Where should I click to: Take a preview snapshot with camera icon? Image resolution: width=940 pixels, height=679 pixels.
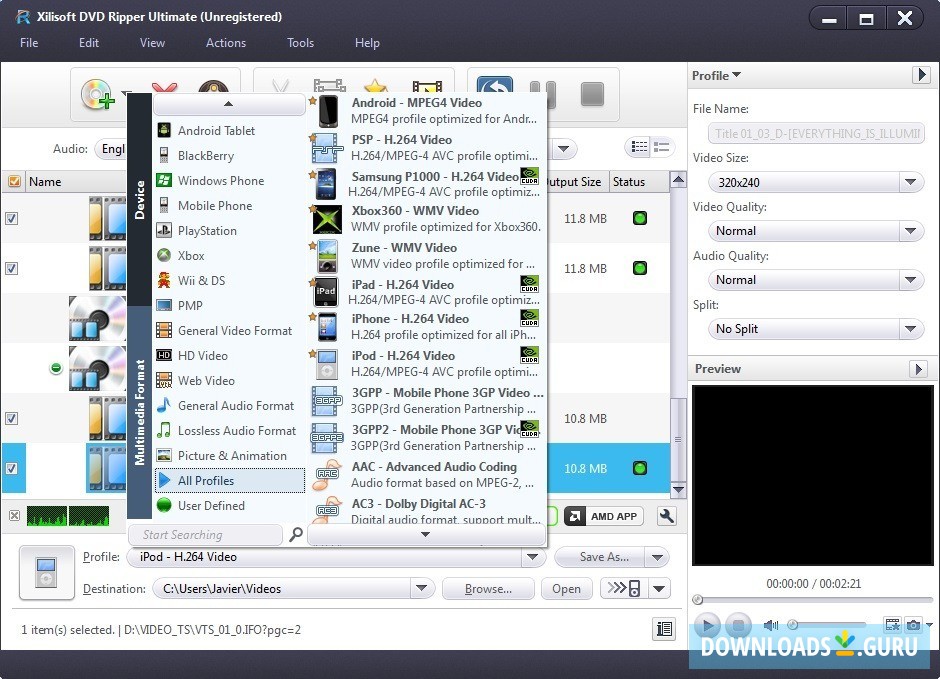[914, 625]
